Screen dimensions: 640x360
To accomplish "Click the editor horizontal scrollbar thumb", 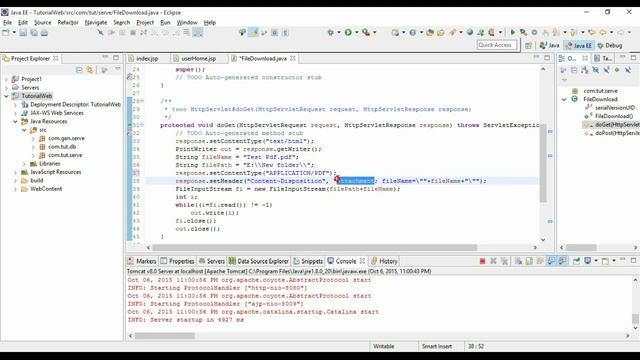I will pyautogui.click(x=314, y=247).
